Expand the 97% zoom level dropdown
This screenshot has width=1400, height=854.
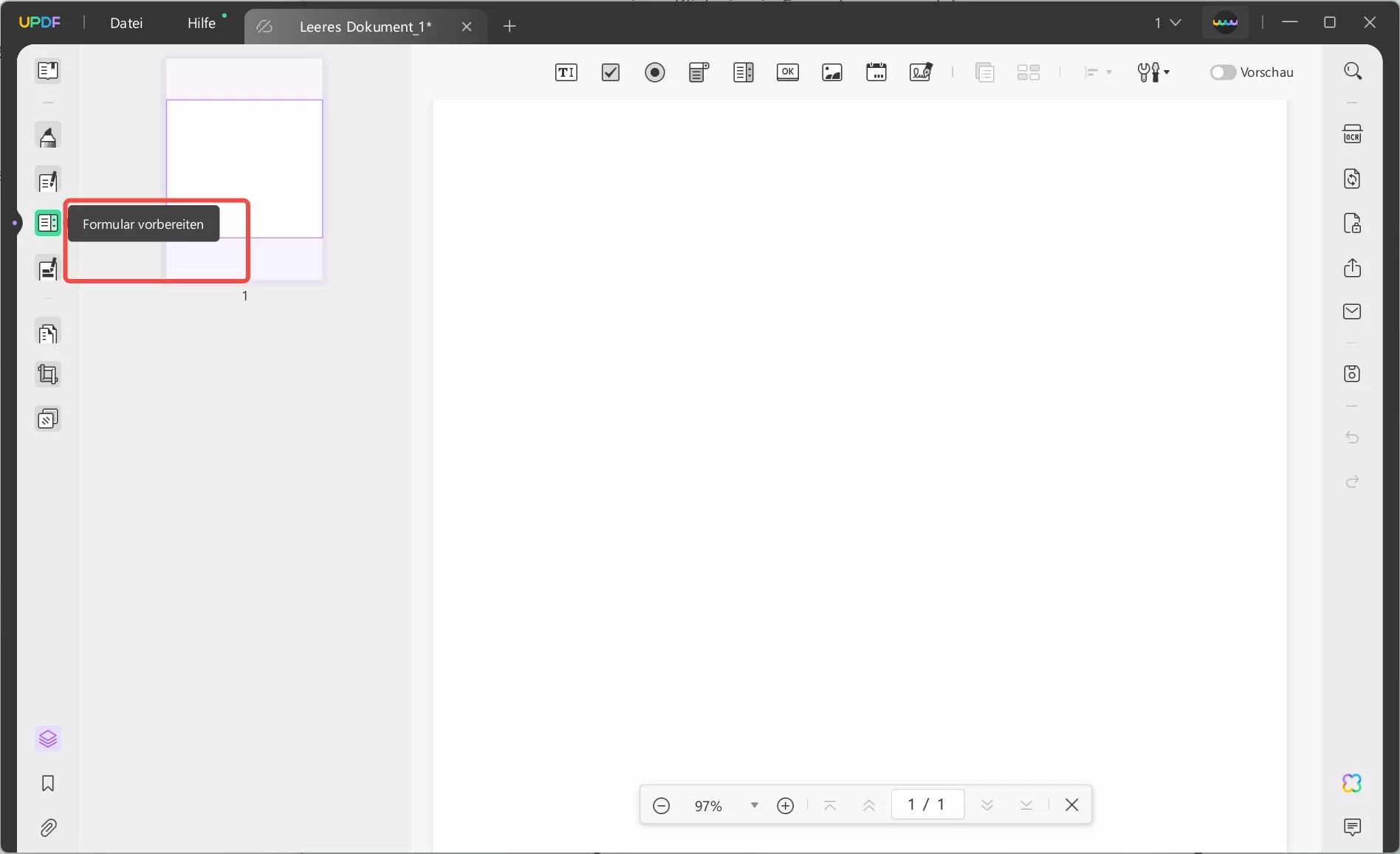755,805
